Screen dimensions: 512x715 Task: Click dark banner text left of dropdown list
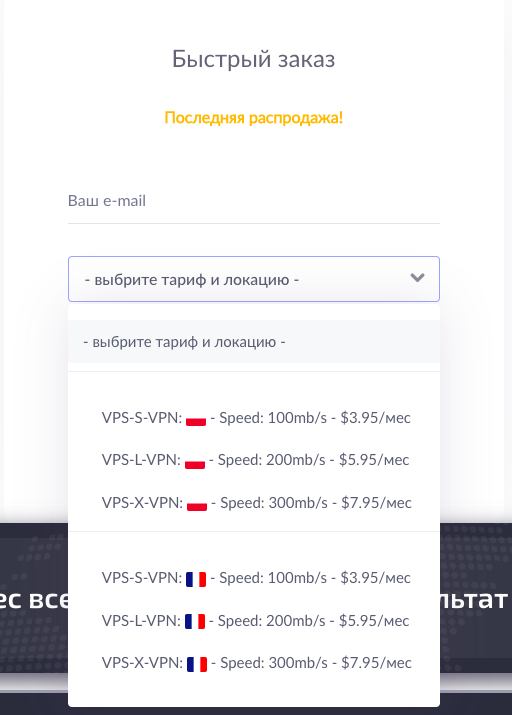click(x=34, y=599)
